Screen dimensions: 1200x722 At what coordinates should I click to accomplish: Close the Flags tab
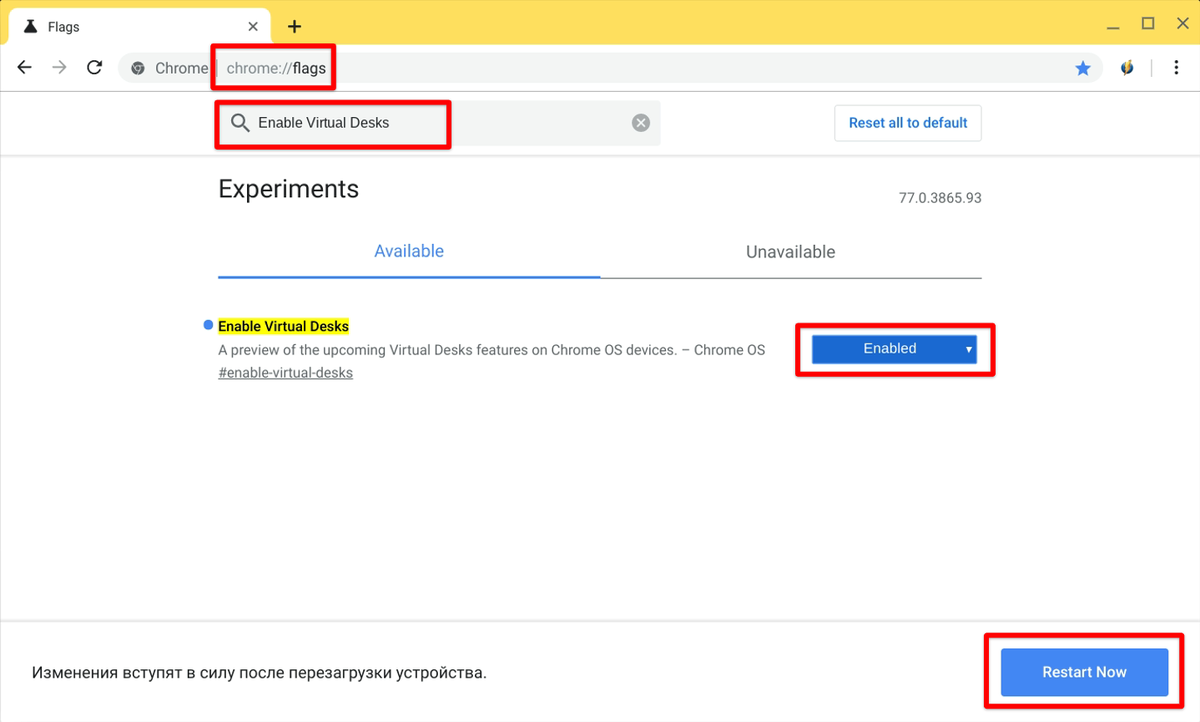(x=253, y=27)
